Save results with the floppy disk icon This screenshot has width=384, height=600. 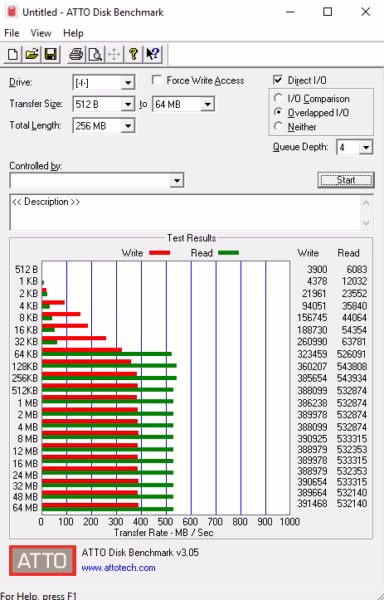click(50, 54)
